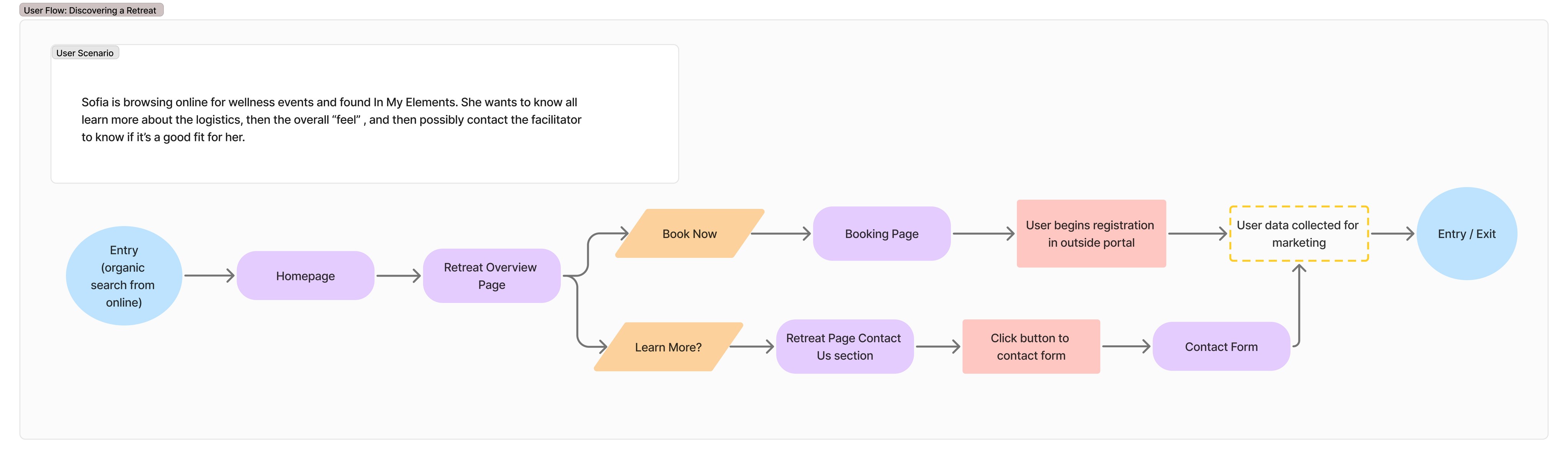Select arrow from Homepage to Retreat Overview
The width and height of the screenshot is (1568, 459).
[x=397, y=276]
